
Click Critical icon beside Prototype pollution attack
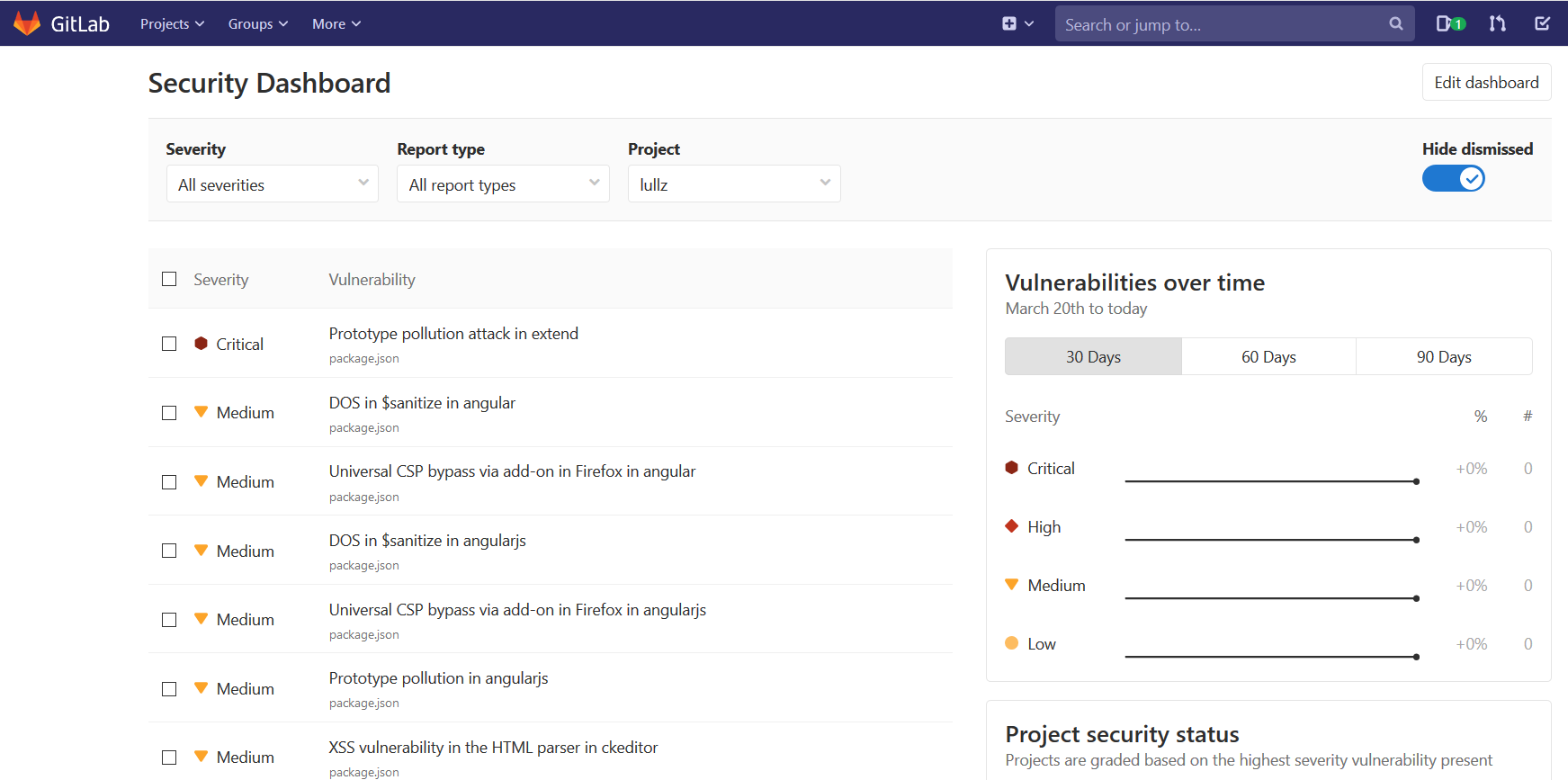pos(202,344)
